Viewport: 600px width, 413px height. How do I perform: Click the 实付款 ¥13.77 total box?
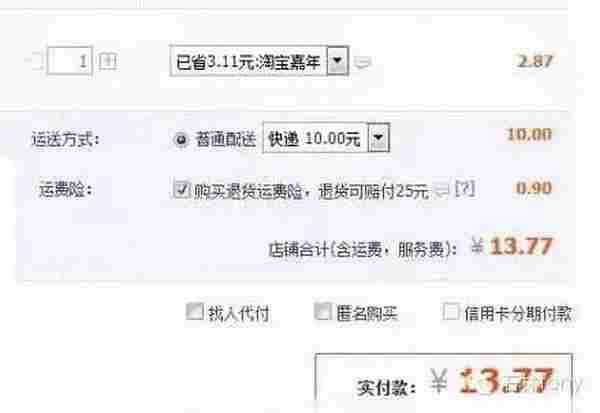pyautogui.click(x=443, y=382)
